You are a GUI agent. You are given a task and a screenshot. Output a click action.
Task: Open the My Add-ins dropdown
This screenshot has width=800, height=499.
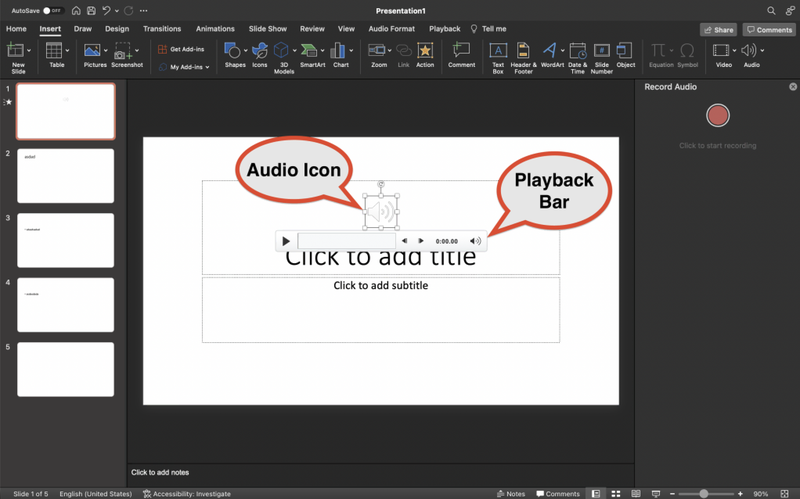tap(184, 67)
